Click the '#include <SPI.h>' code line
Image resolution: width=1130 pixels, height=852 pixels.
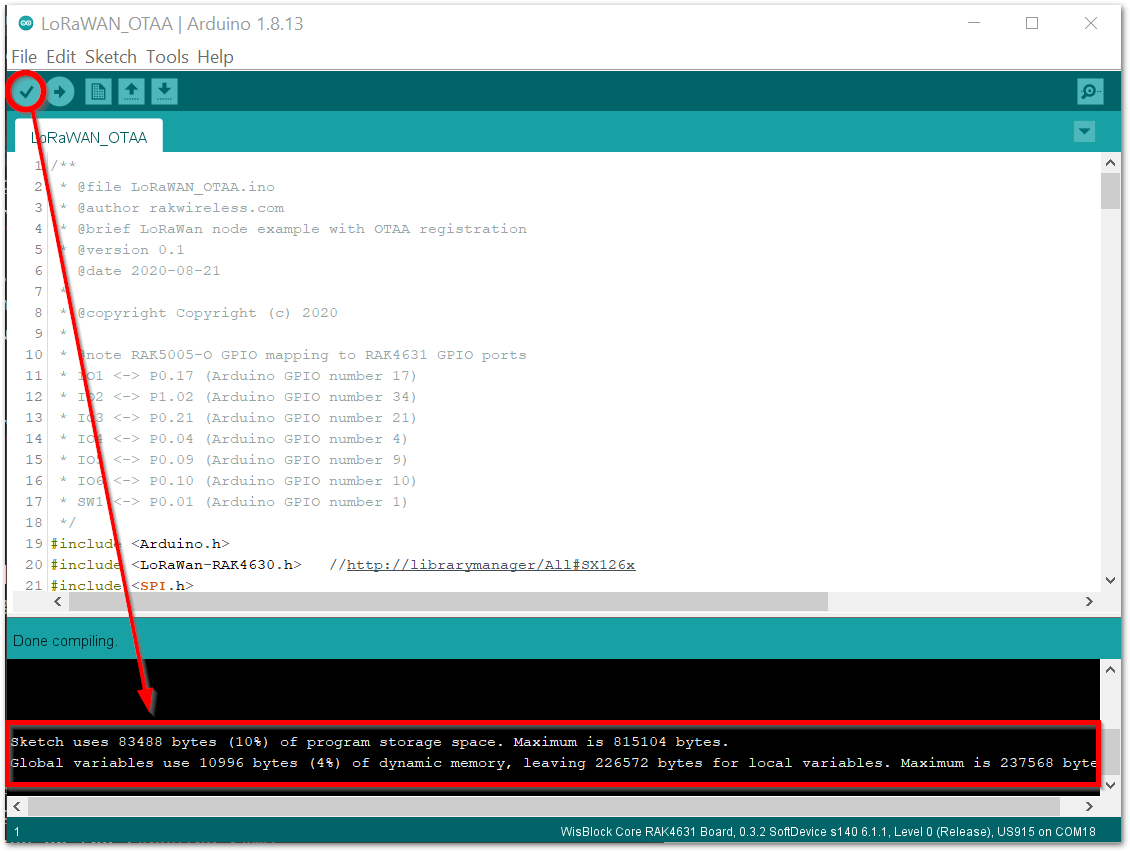[122, 585]
